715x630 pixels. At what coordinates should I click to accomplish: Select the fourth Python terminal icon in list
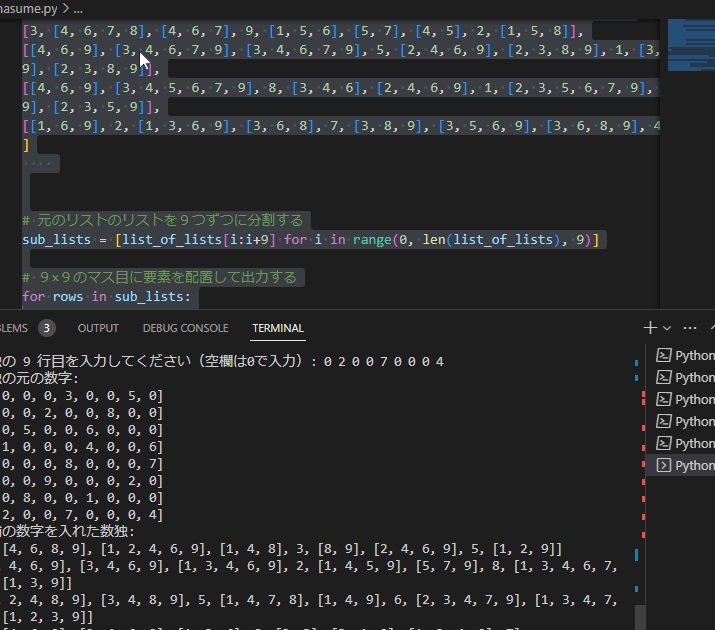(663, 422)
